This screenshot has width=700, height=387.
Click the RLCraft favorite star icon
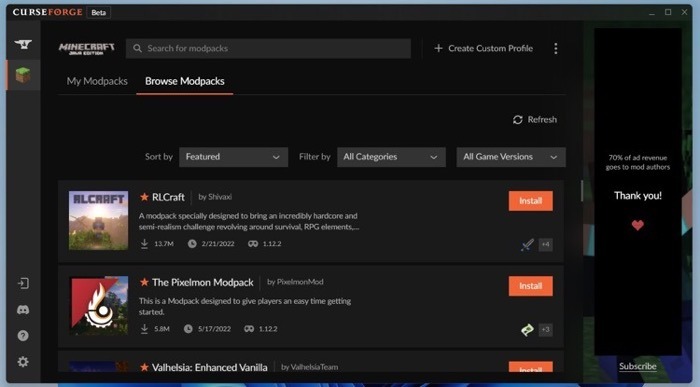click(x=144, y=197)
